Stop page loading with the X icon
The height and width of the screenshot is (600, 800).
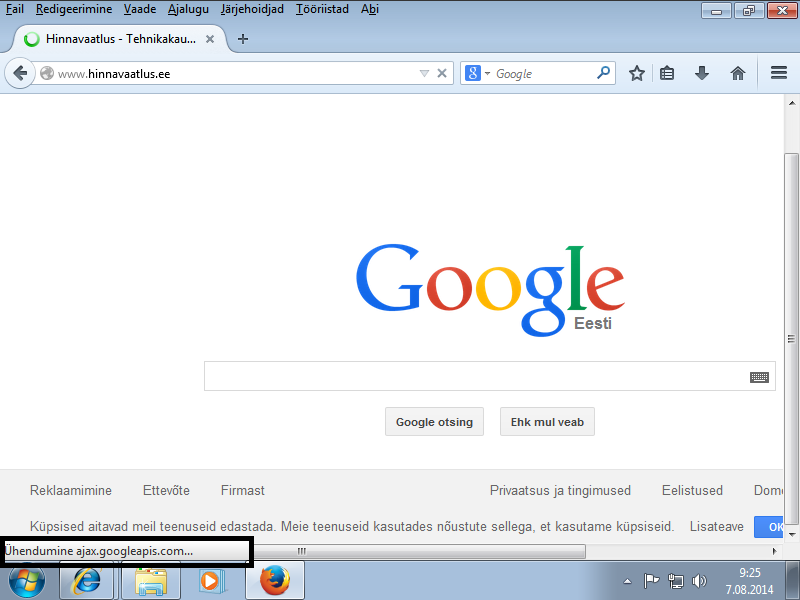[442, 73]
